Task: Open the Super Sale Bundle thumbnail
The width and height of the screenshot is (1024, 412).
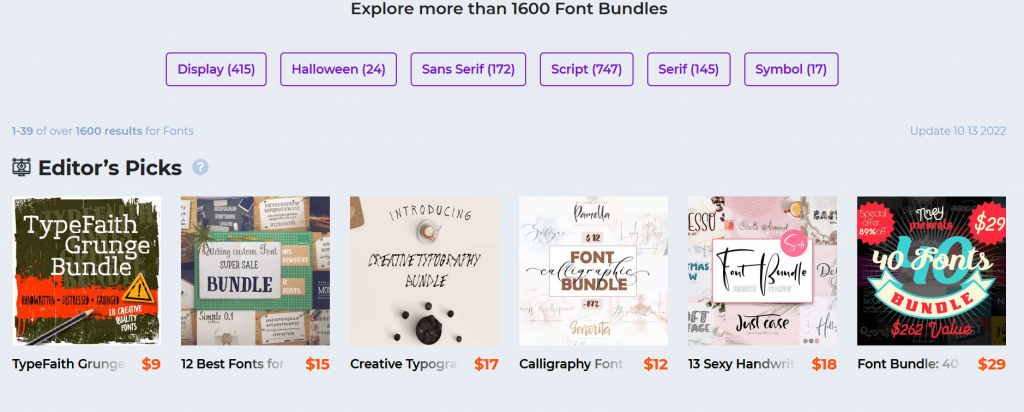Action: click(x=255, y=271)
